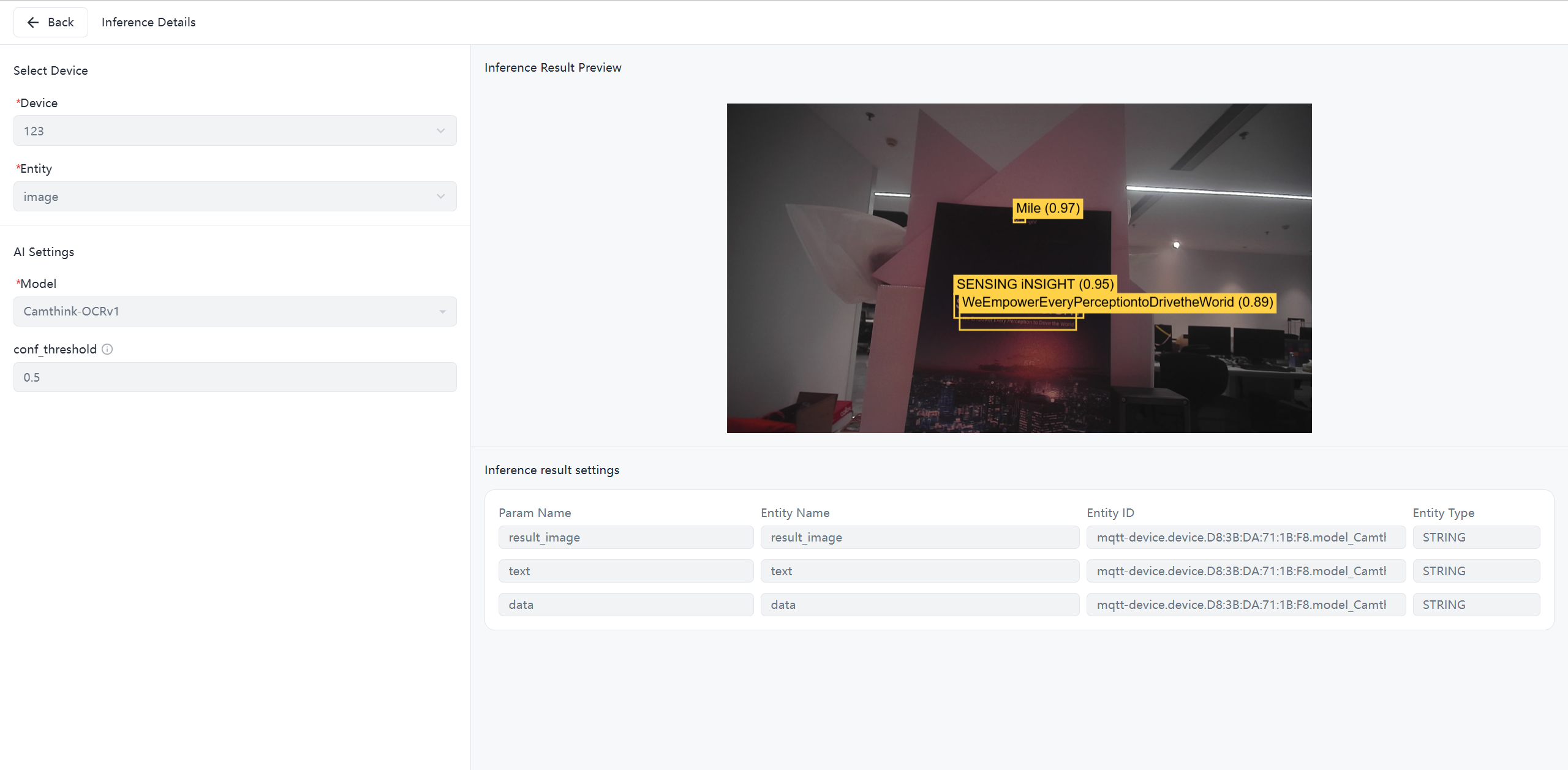Click the conf_threshold input field
Image resolution: width=1568 pixels, height=770 pixels.
coord(235,377)
